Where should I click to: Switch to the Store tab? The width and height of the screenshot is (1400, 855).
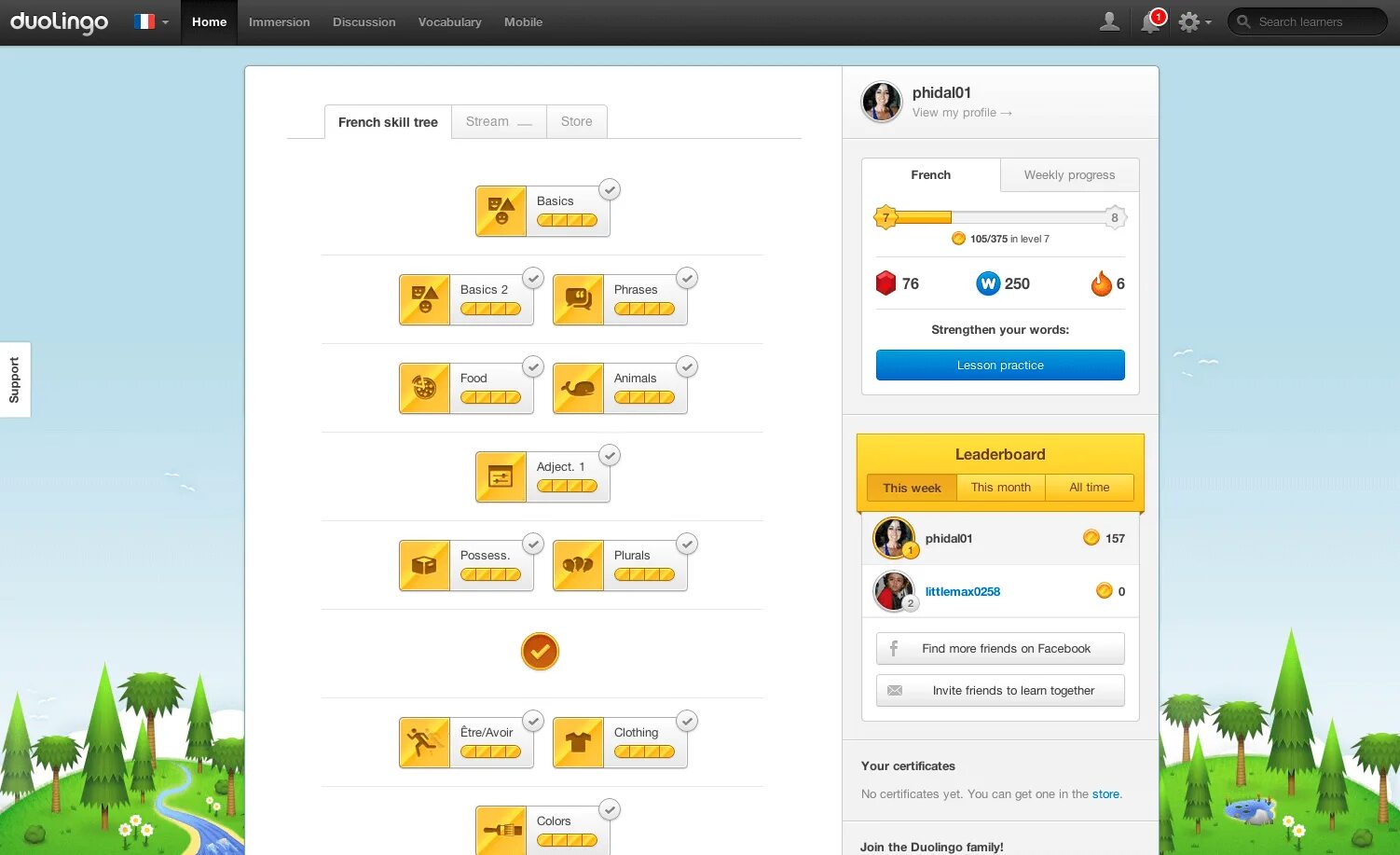576,121
